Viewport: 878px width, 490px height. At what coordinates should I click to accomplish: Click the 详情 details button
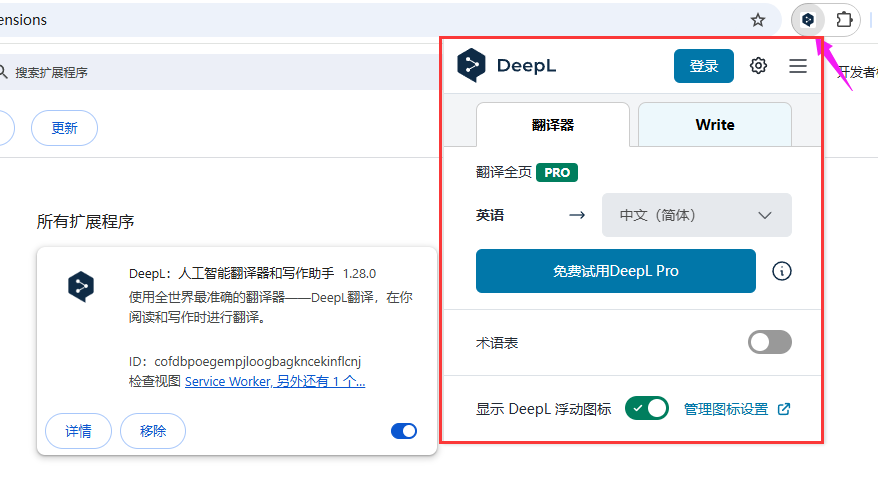click(x=78, y=431)
